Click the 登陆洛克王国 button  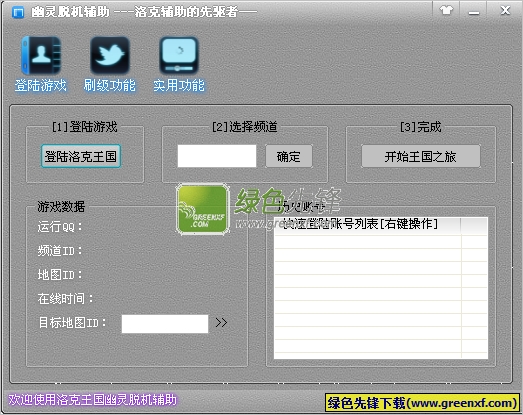[x=81, y=156]
